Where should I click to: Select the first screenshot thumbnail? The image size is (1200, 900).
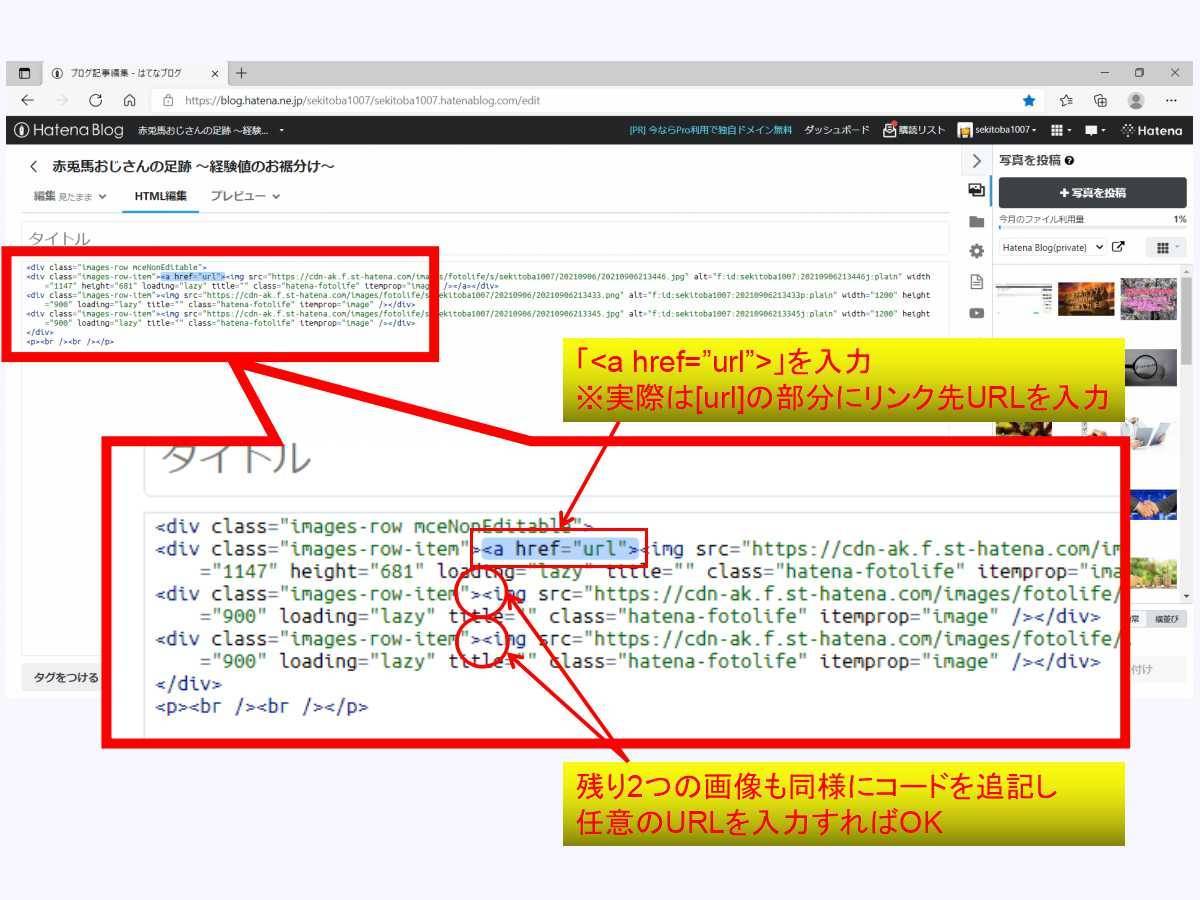[1023, 298]
